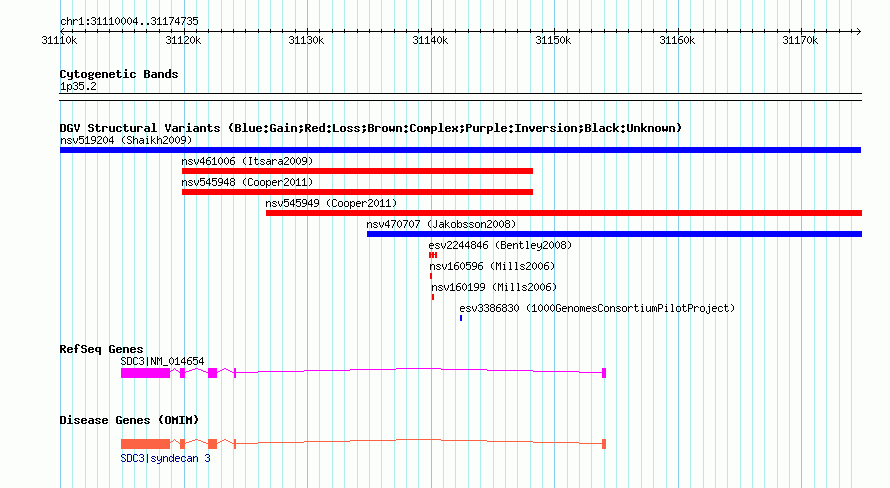Screen dimensions: 890x488
Task: Click the chr1:31110004..31174735 coordinate label
Action: pos(129,22)
